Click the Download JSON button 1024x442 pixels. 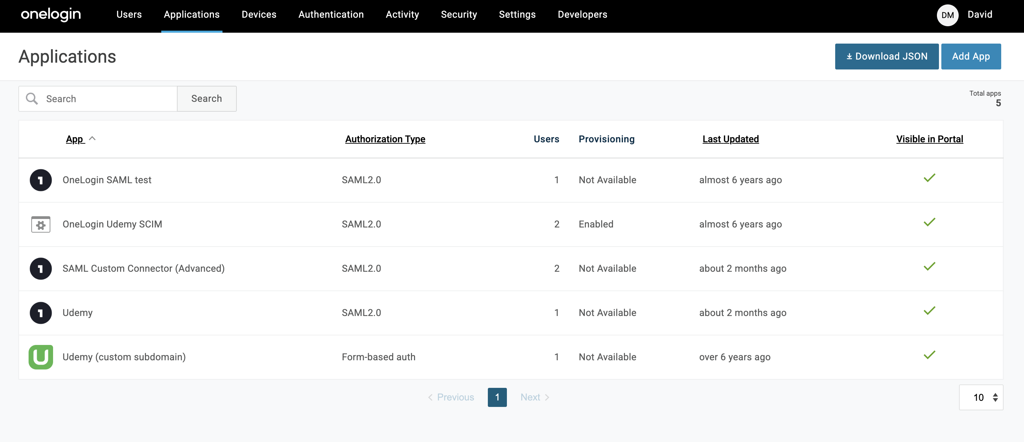(x=887, y=56)
